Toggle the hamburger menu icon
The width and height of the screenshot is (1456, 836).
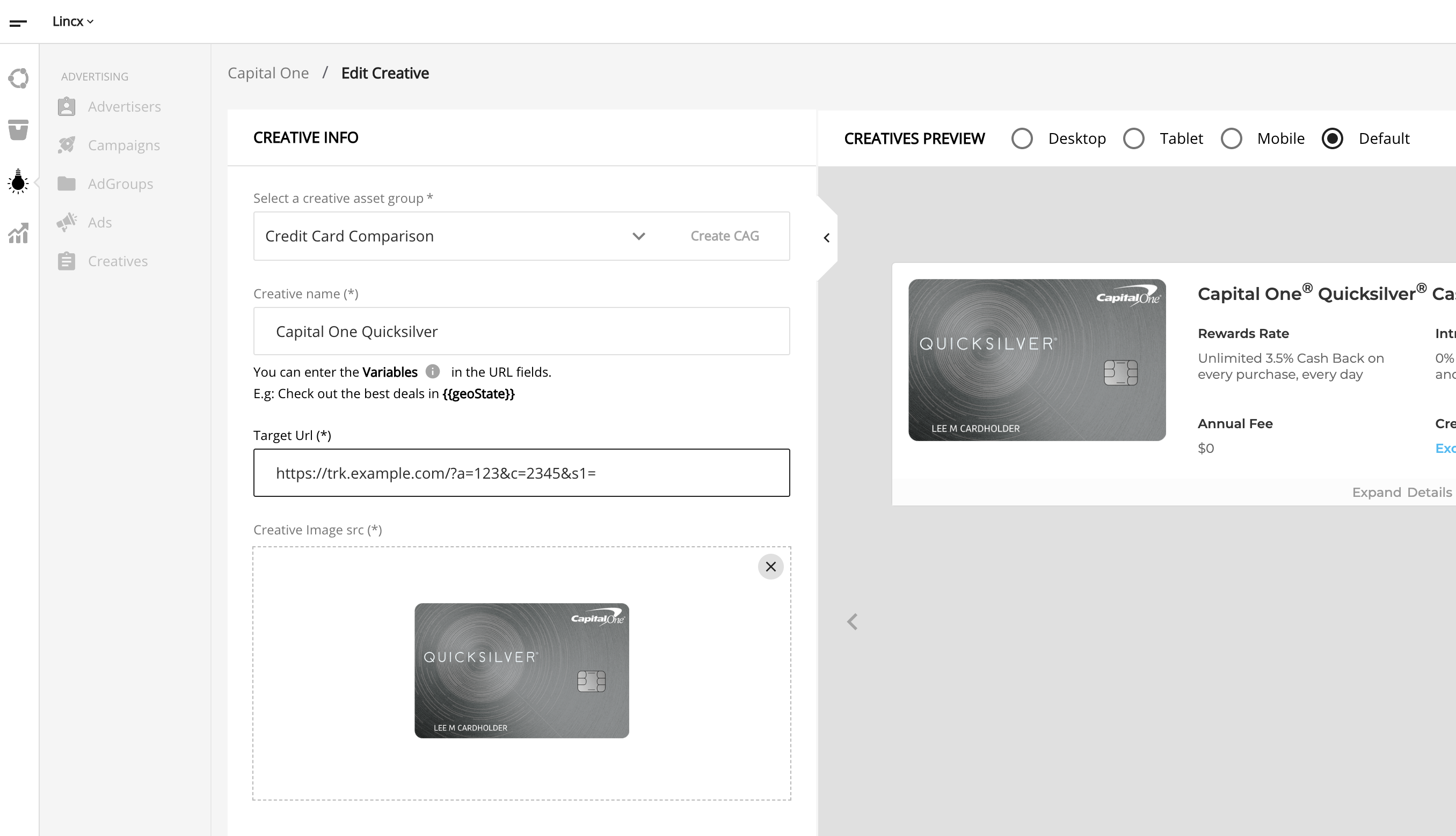click(x=18, y=23)
